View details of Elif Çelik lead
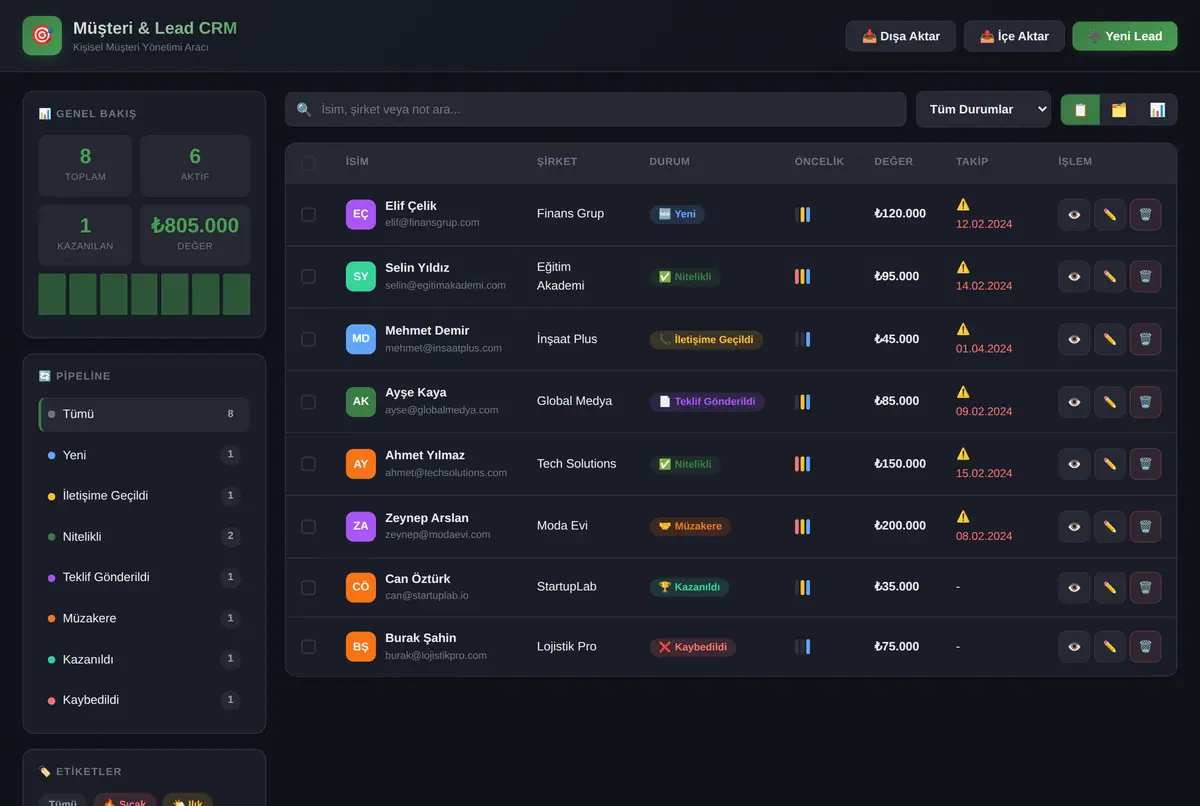1200x806 pixels. pyautogui.click(x=1074, y=214)
